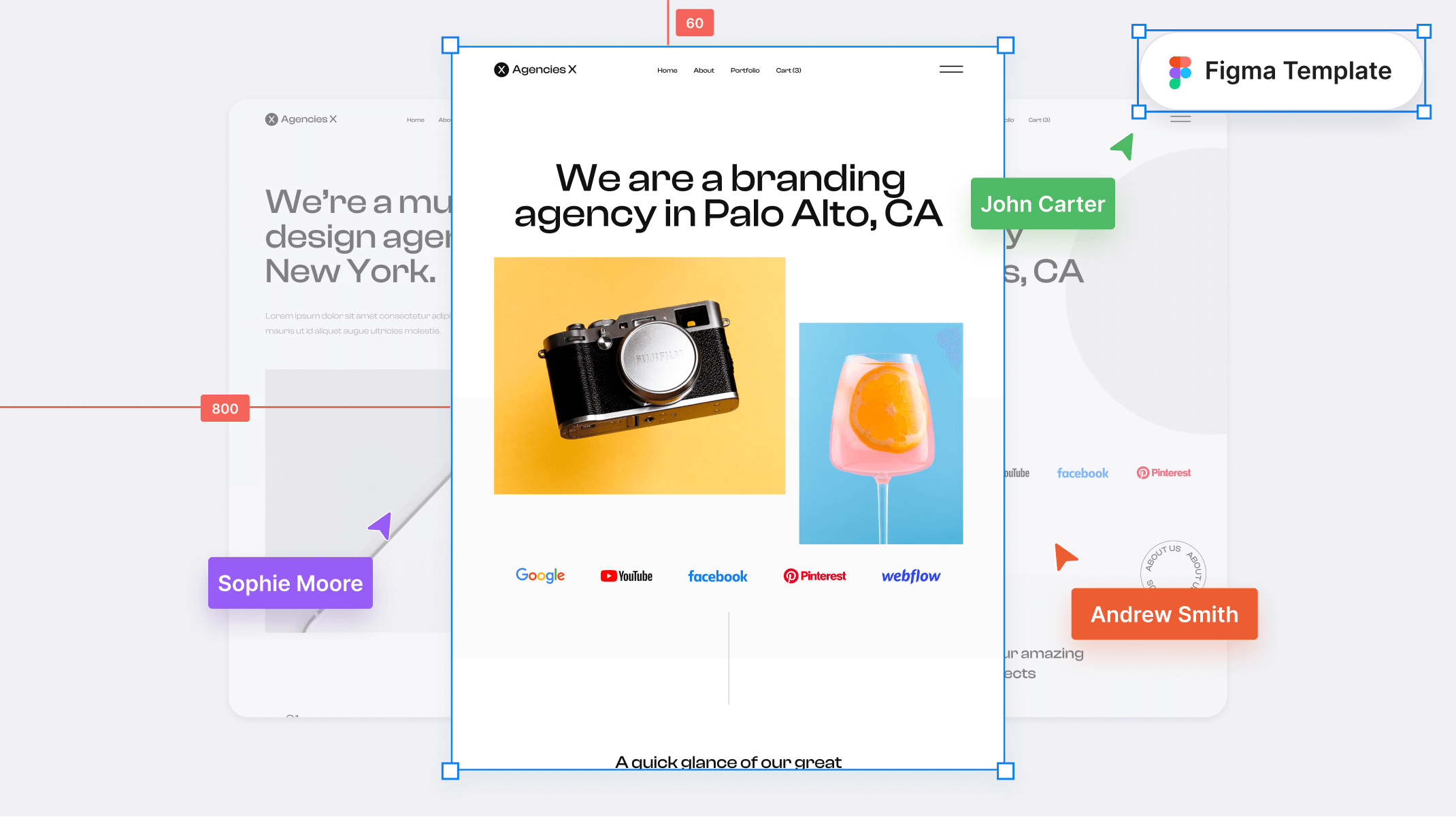Open the Portfolio navigation menu item
The image size is (1456, 817).
744,70
